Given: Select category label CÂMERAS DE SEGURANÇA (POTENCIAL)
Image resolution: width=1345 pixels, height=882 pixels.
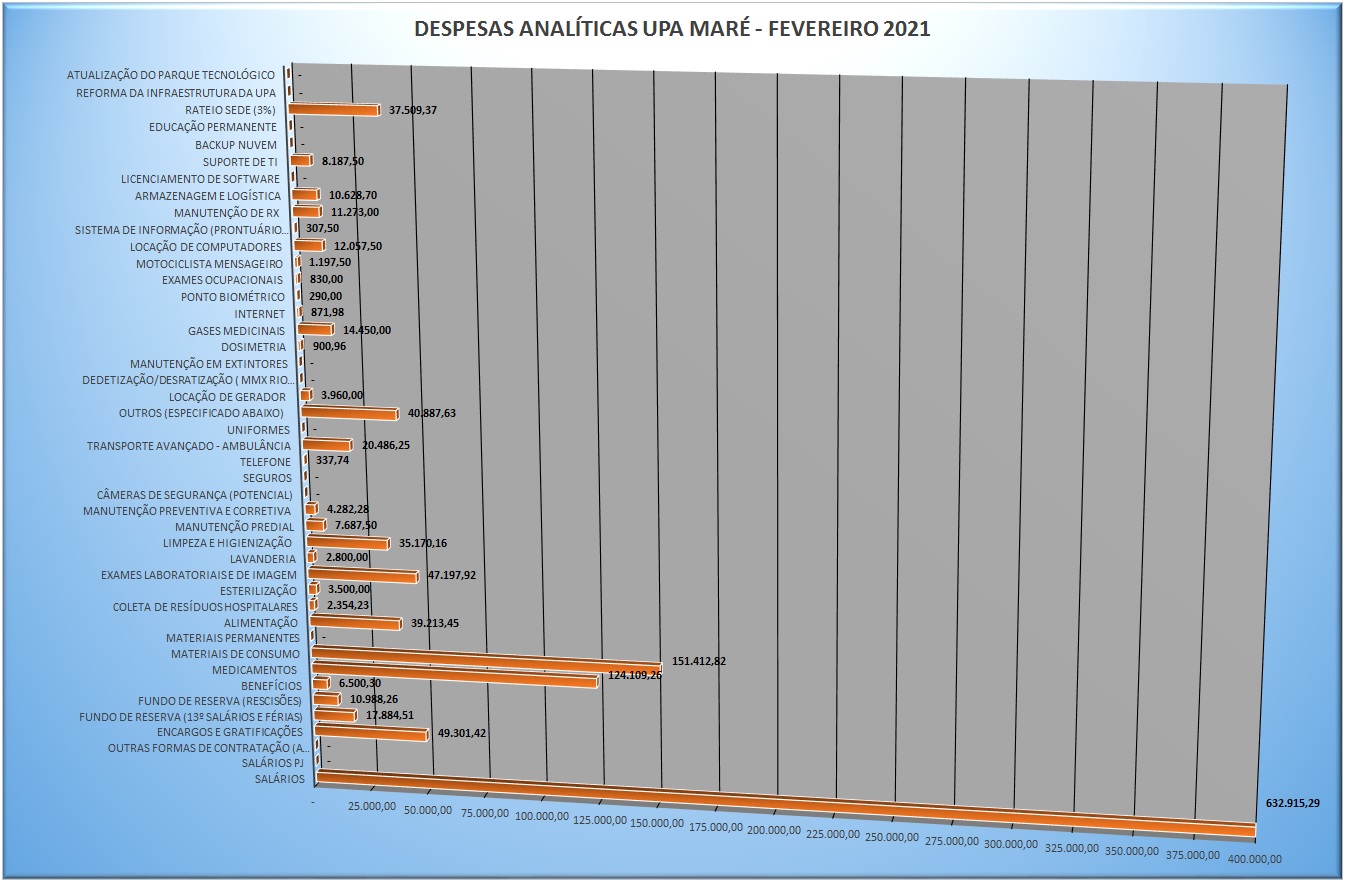Looking at the screenshot, I should 195,495.
